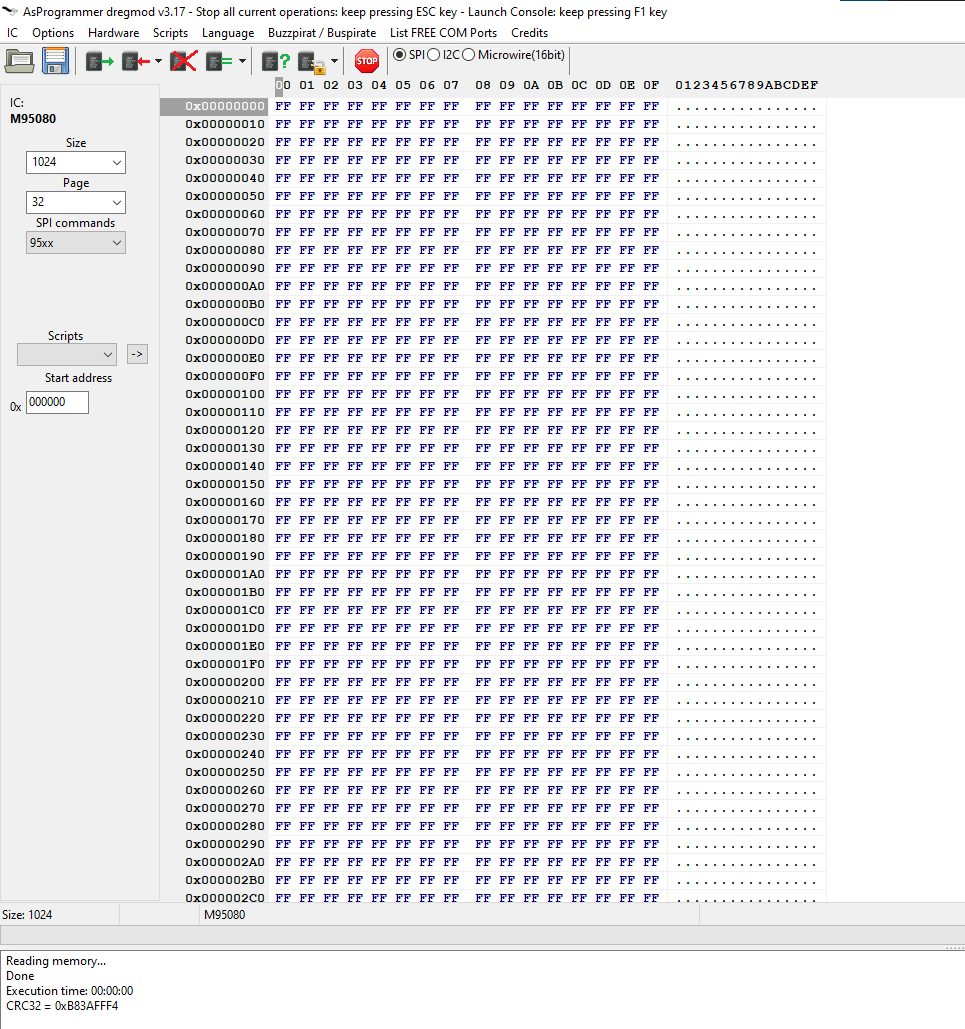Click the Verify IC chip icon
This screenshot has width=965, height=1029.
tap(219, 62)
